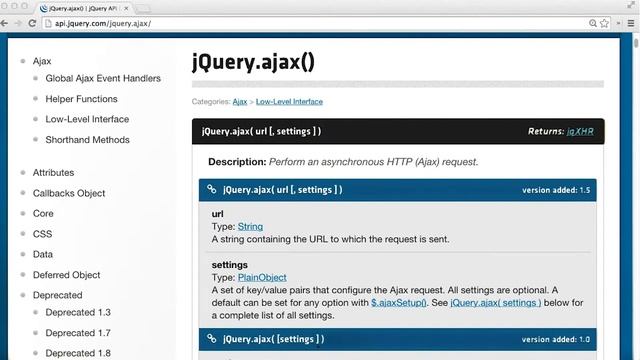Click the zoom magnifier icon in the address bar

point(593,23)
